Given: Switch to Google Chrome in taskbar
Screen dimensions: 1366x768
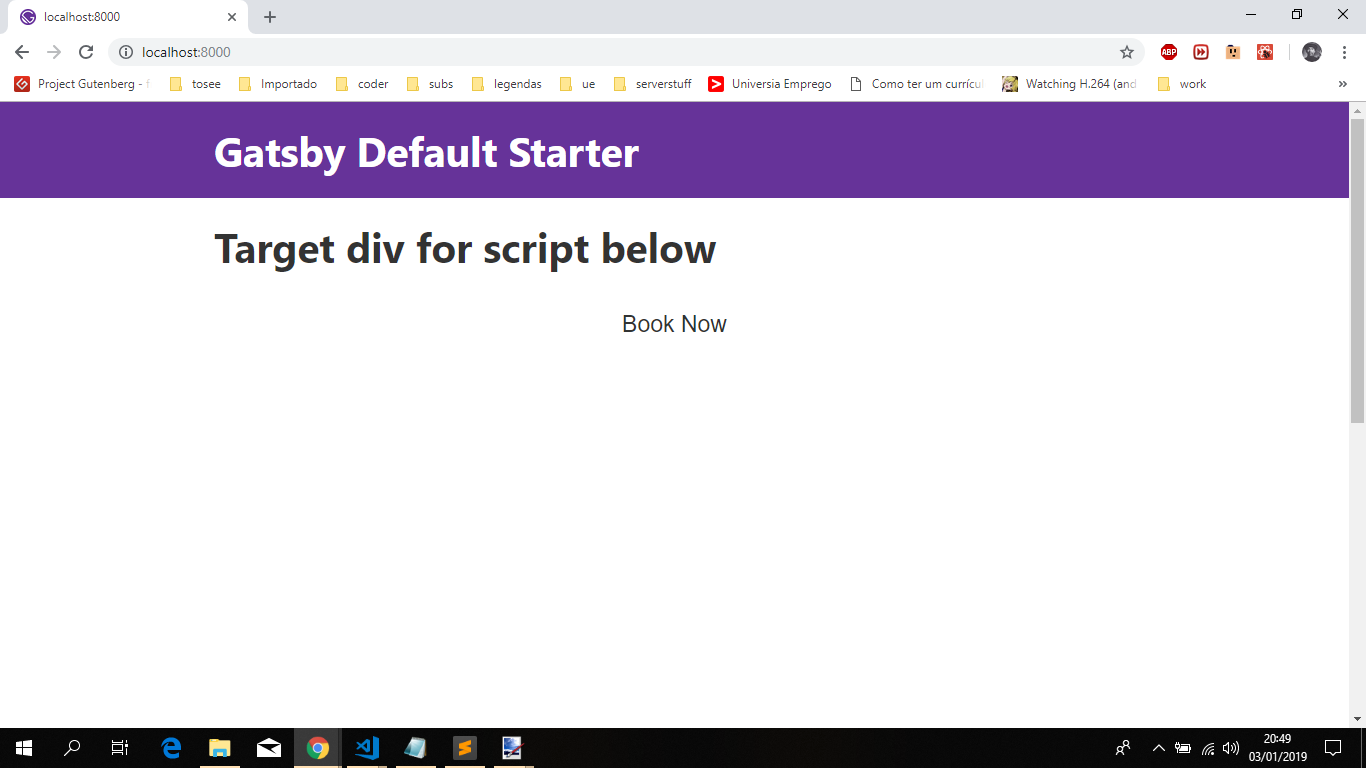Looking at the screenshot, I should pyautogui.click(x=318, y=748).
